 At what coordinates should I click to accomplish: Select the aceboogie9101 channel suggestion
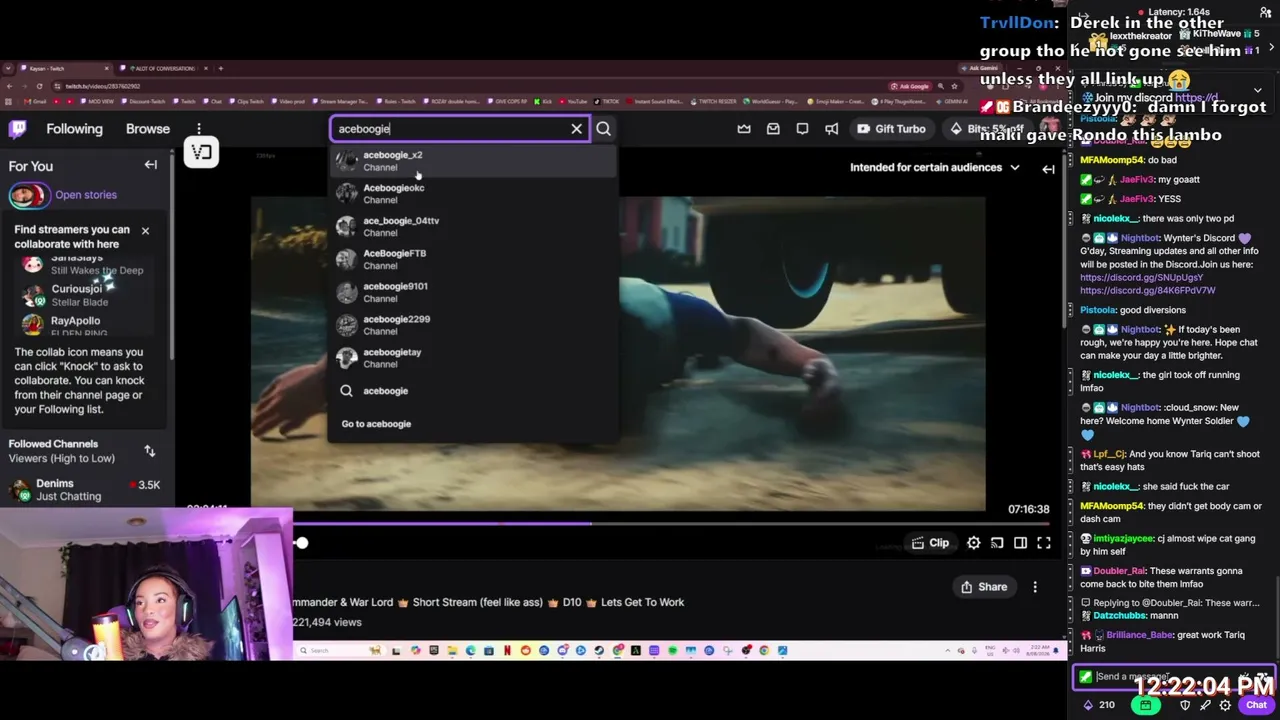(473, 292)
